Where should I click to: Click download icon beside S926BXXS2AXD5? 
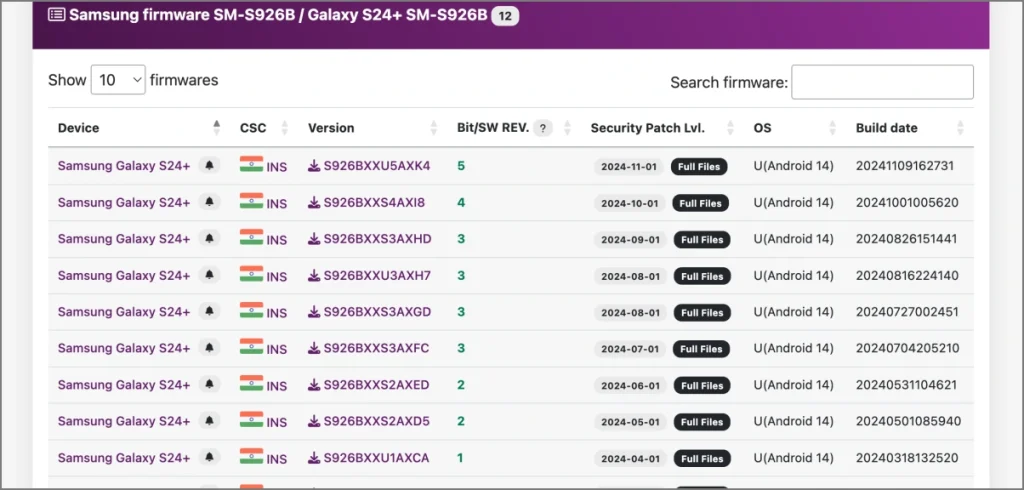(314, 421)
